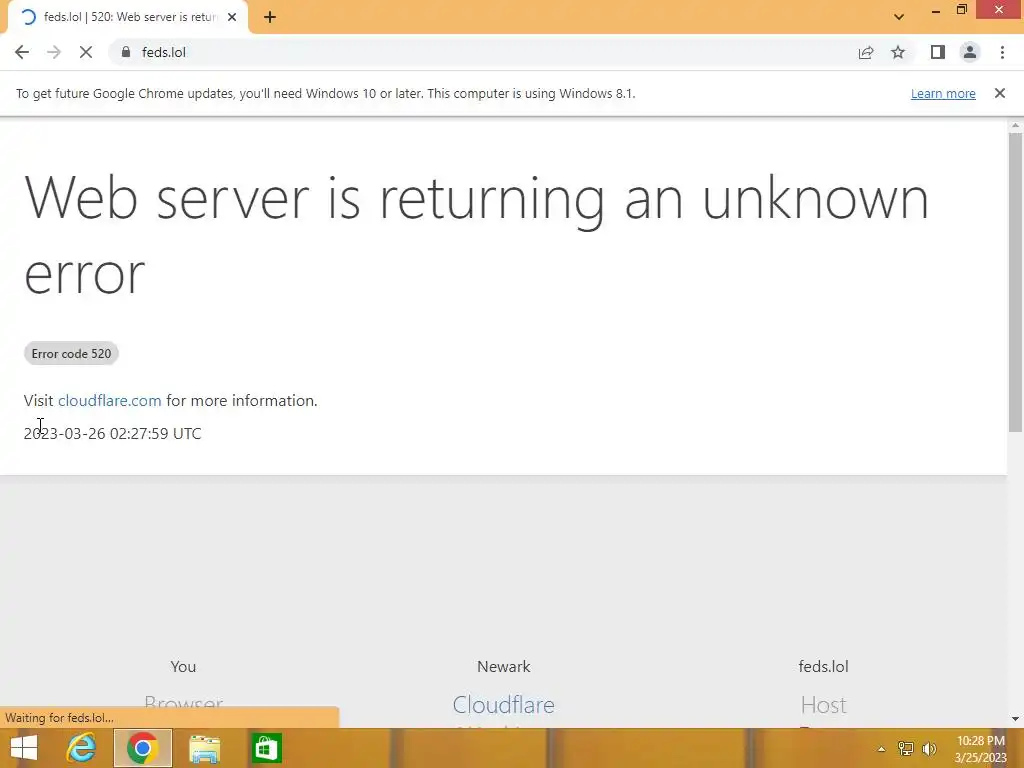Click the 'Newark' location text
This screenshot has height=768, width=1024.
coord(504,666)
